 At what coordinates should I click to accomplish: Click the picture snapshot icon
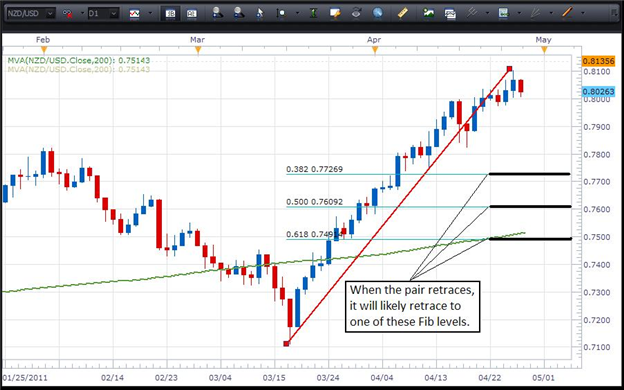(429, 13)
